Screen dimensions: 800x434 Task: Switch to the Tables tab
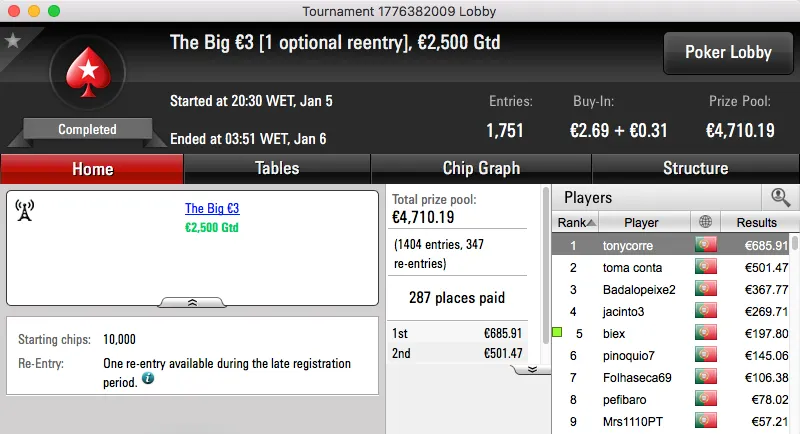[277, 168]
